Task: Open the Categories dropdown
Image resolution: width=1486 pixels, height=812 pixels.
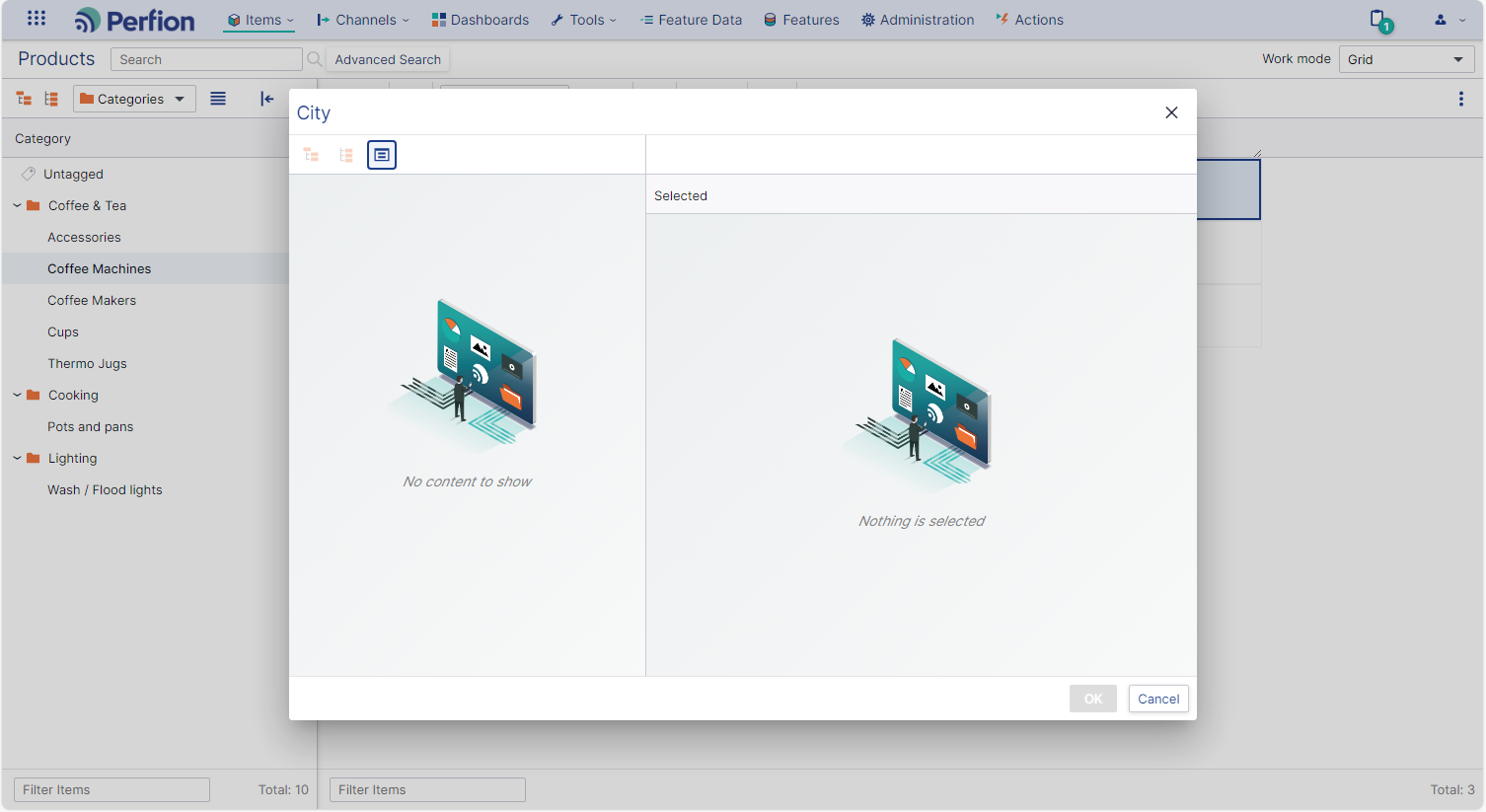Action: (x=134, y=99)
